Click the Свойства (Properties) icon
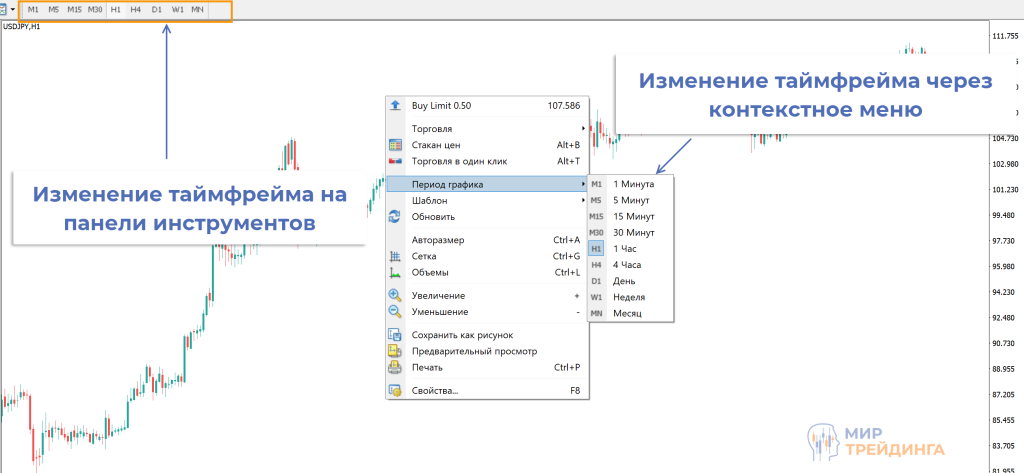1024x473 pixels. click(395, 391)
